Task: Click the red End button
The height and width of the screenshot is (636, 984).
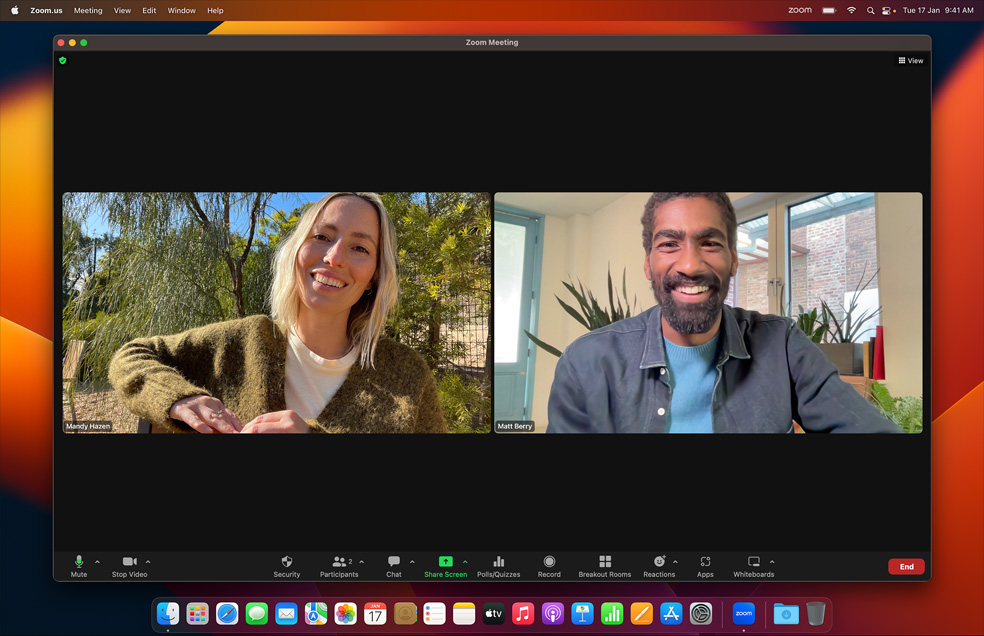Action: point(906,566)
